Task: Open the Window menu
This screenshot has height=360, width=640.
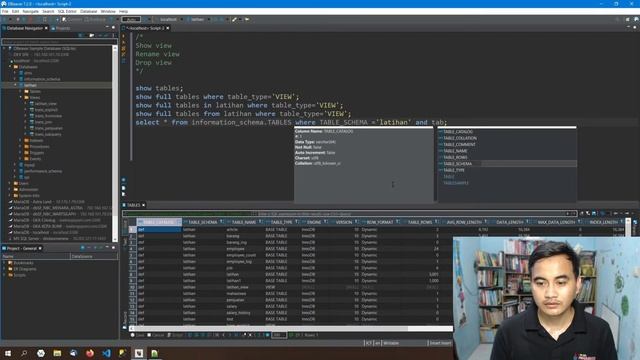Action: click(108, 11)
